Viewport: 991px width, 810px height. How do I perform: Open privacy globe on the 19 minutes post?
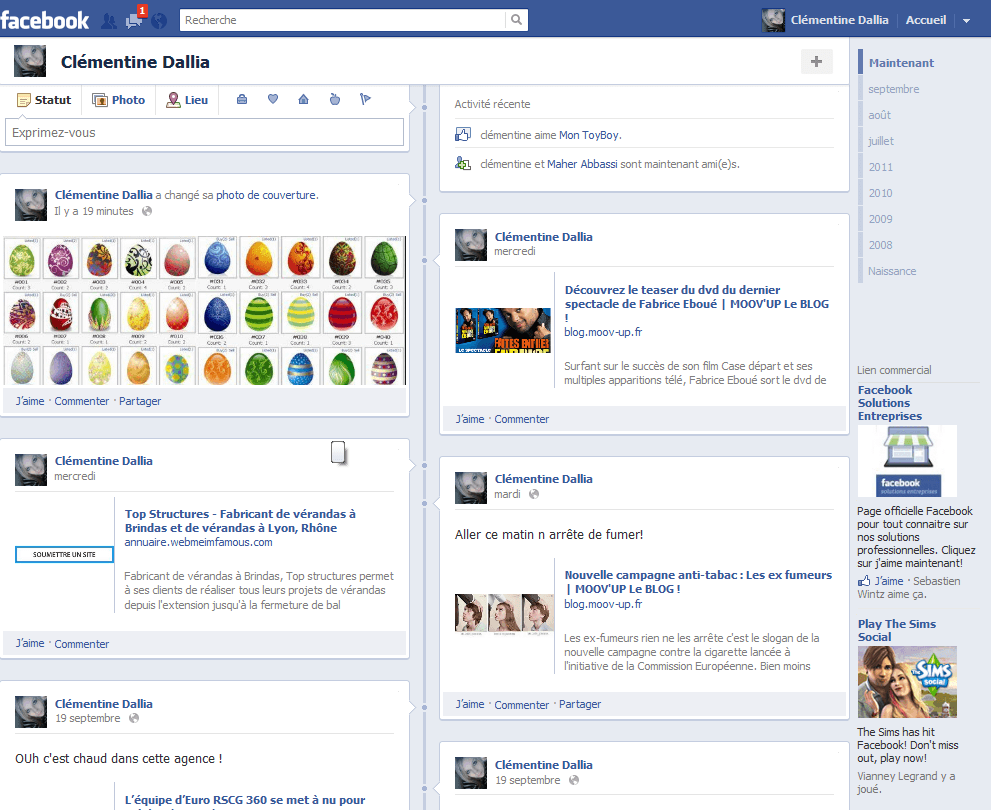(147, 211)
